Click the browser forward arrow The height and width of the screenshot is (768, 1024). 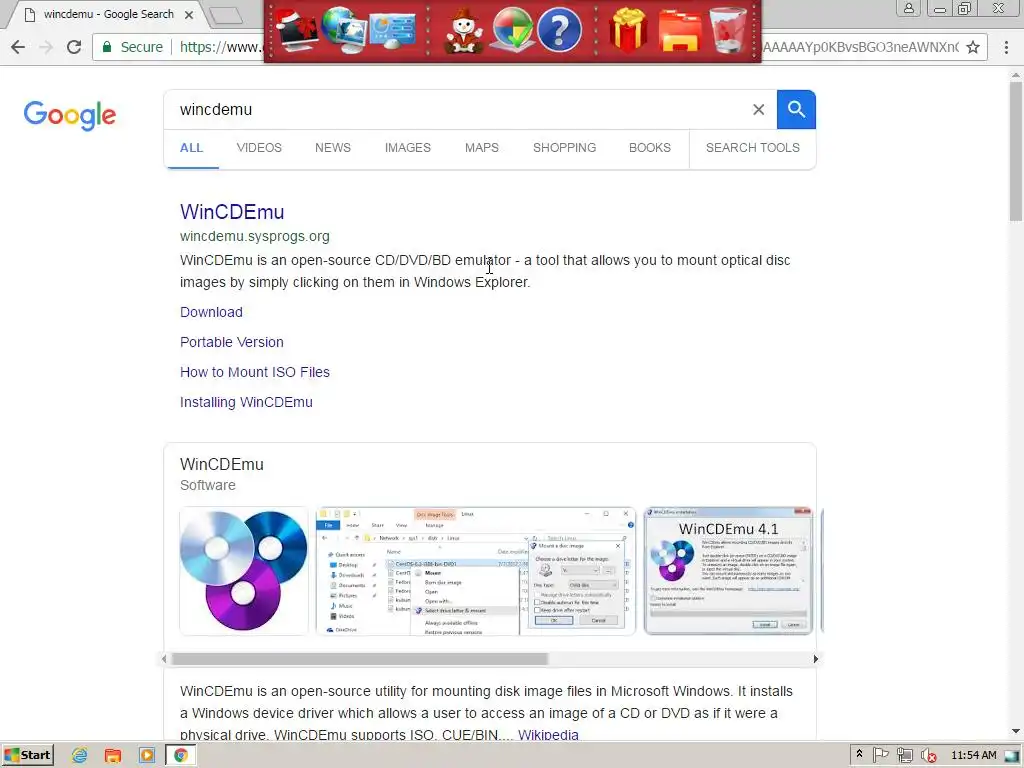(46, 47)
